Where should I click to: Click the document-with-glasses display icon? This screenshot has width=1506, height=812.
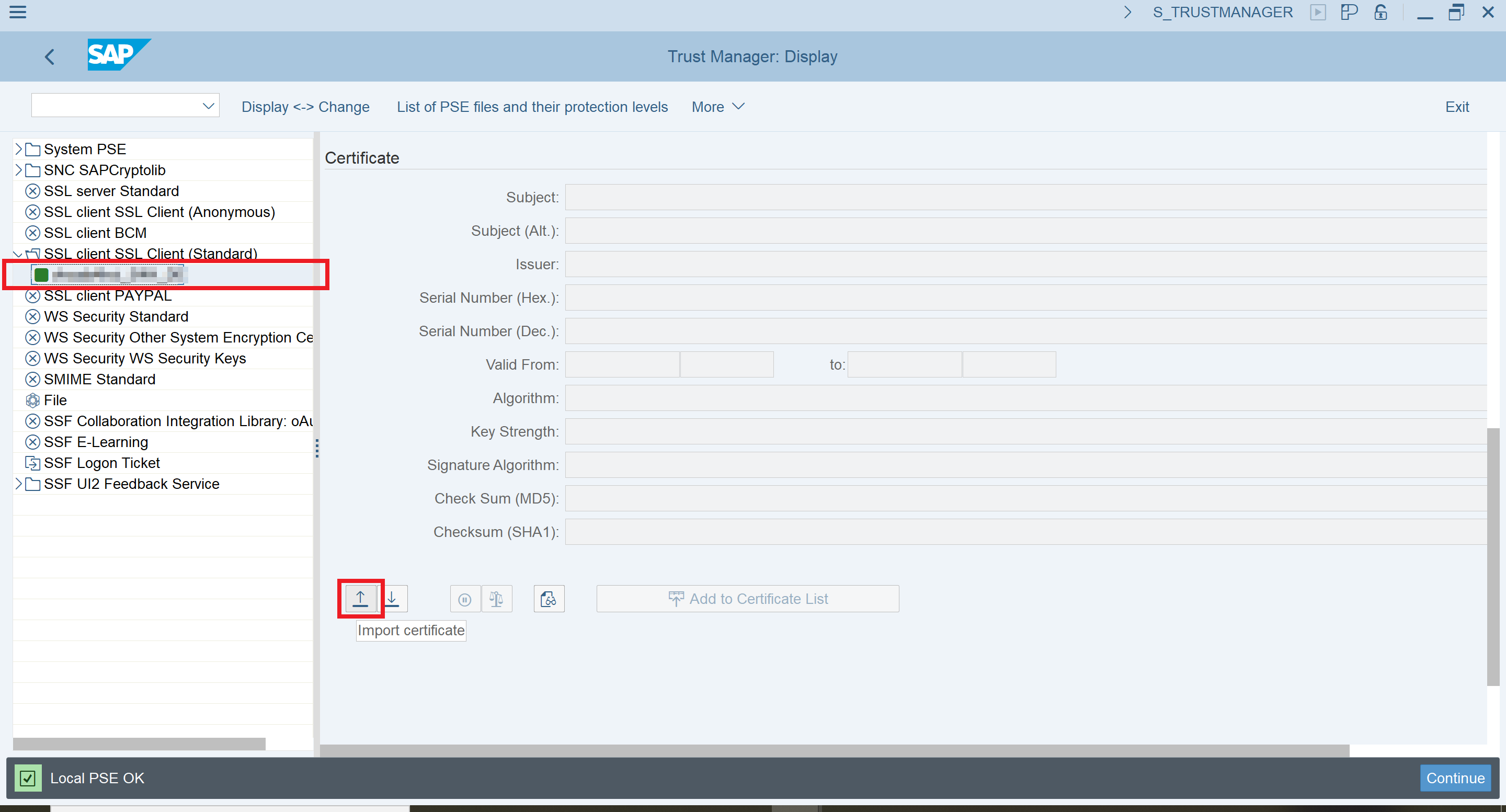tap(549, 598)
